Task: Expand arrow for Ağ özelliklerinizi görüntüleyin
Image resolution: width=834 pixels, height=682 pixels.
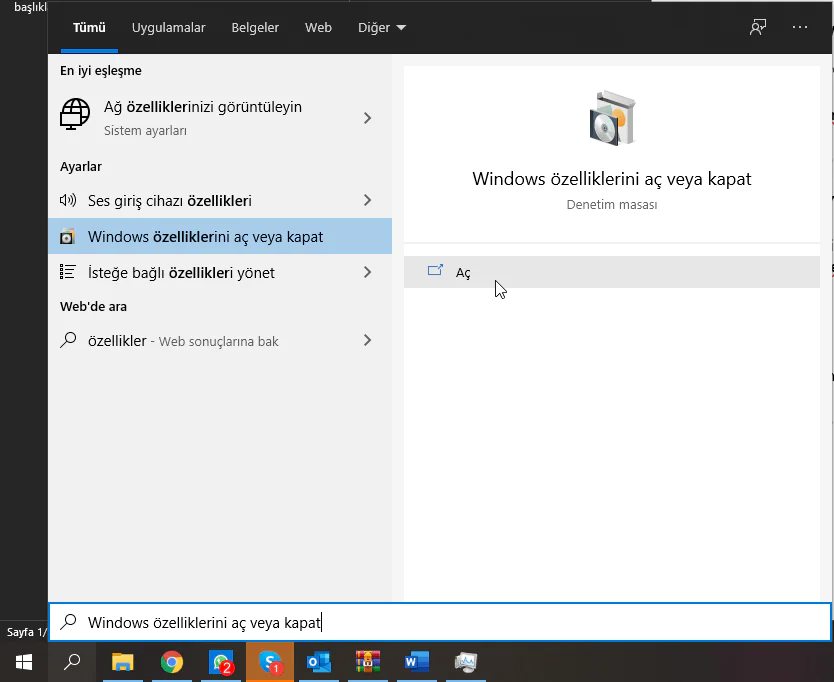Action: 367,118
